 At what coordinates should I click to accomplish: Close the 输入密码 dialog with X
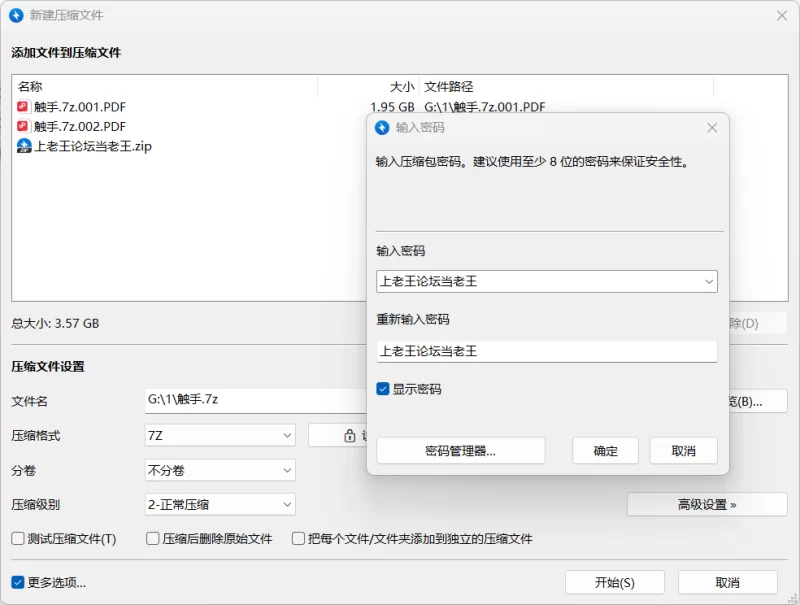click(x=712, y=128)
